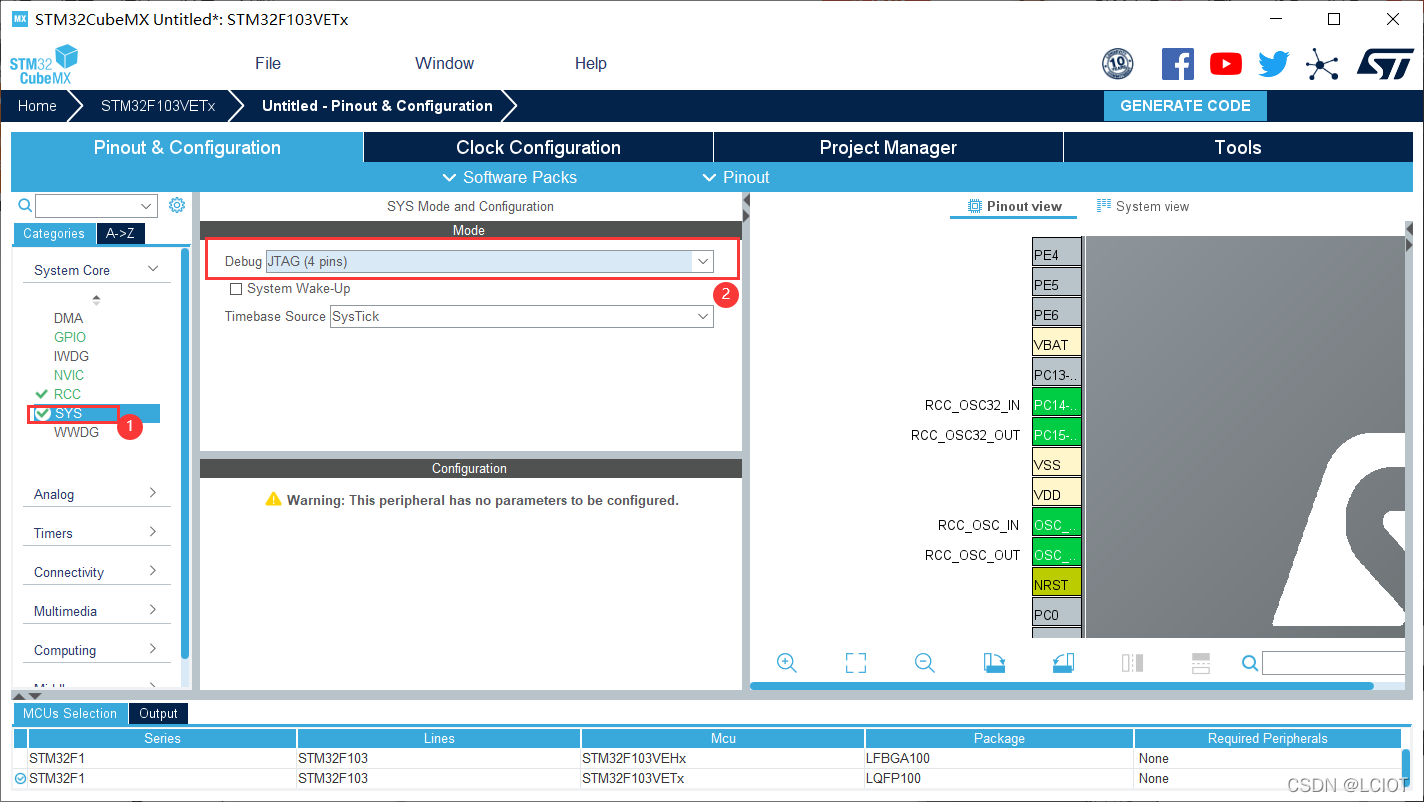Click the ST logo icon
The image size is (1424, 802).
coord(1384,64)
